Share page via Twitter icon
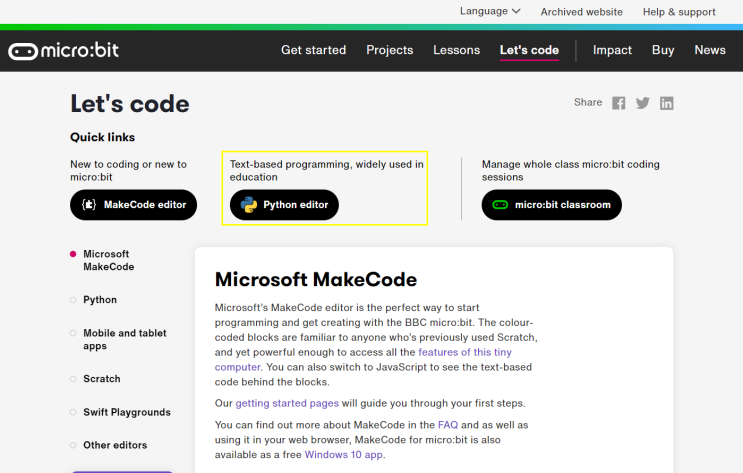The width and height of the screenshot is (743, 473). [x=643, y=103]
